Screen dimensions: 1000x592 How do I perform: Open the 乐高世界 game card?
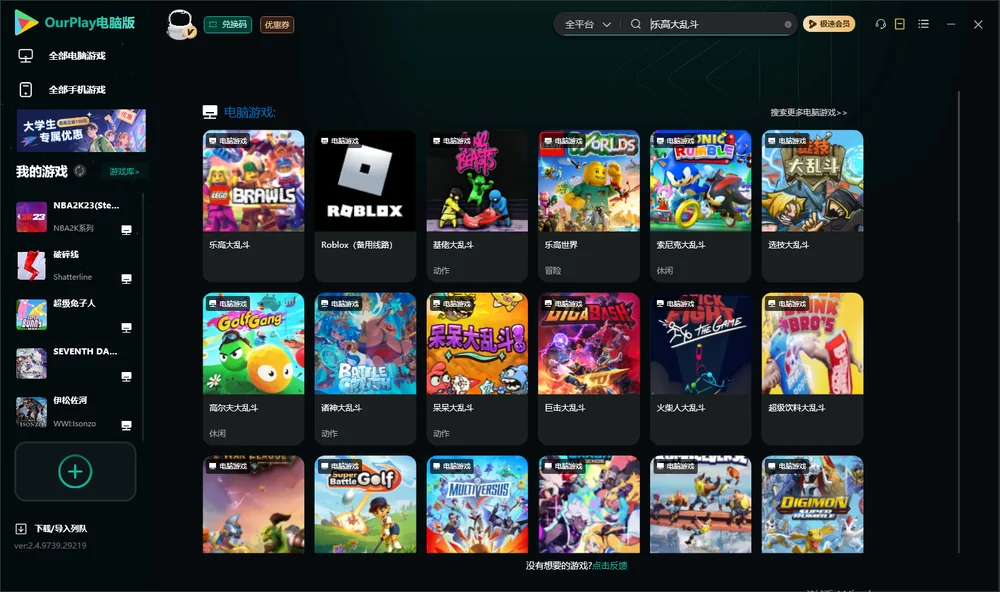[x=589, y=205]
